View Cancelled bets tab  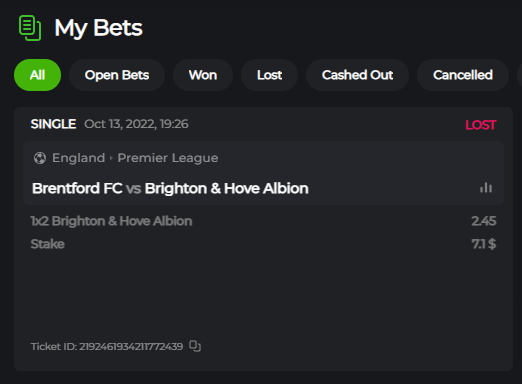coord(463,75)
